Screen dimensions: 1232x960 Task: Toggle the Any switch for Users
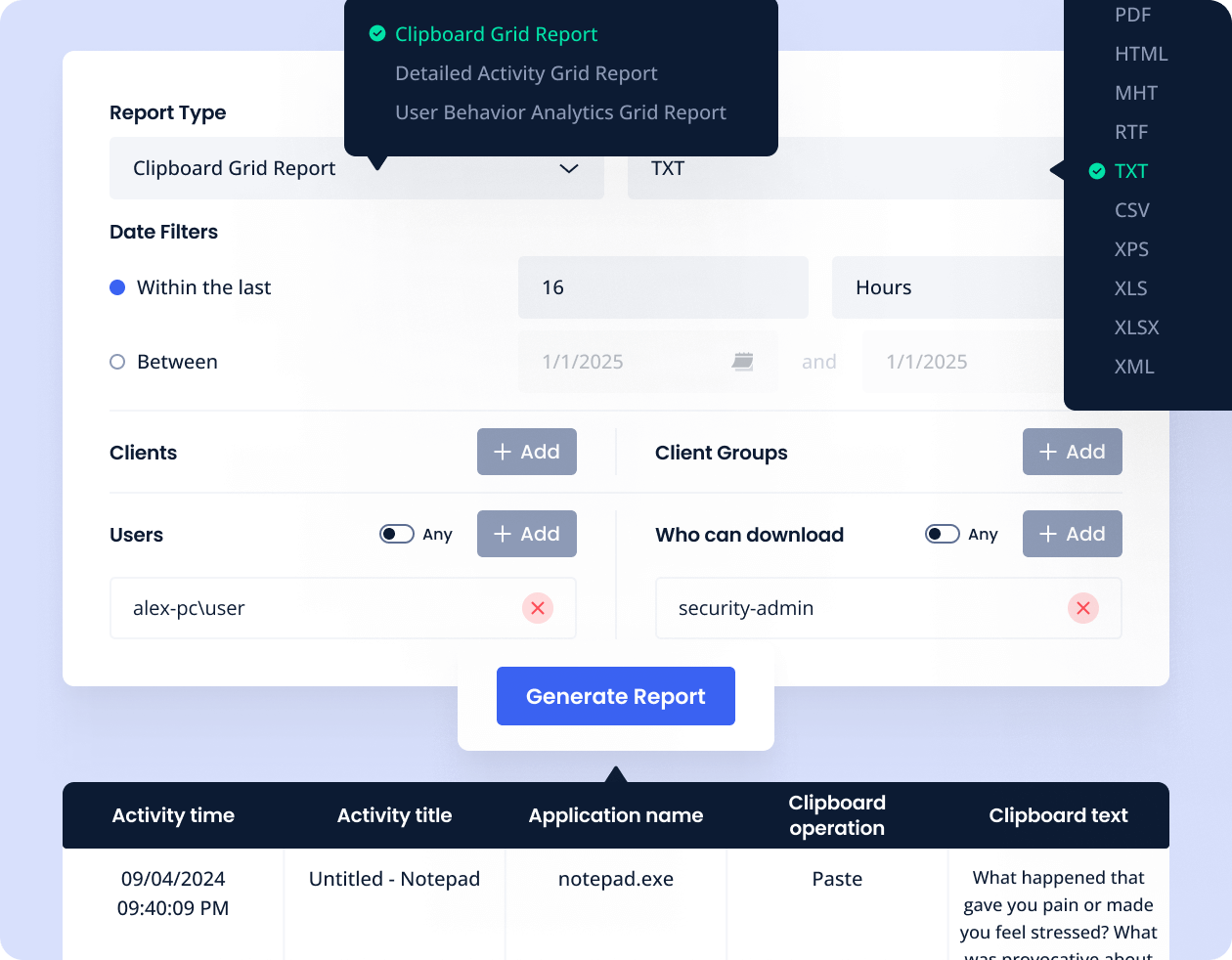(397, 534)
